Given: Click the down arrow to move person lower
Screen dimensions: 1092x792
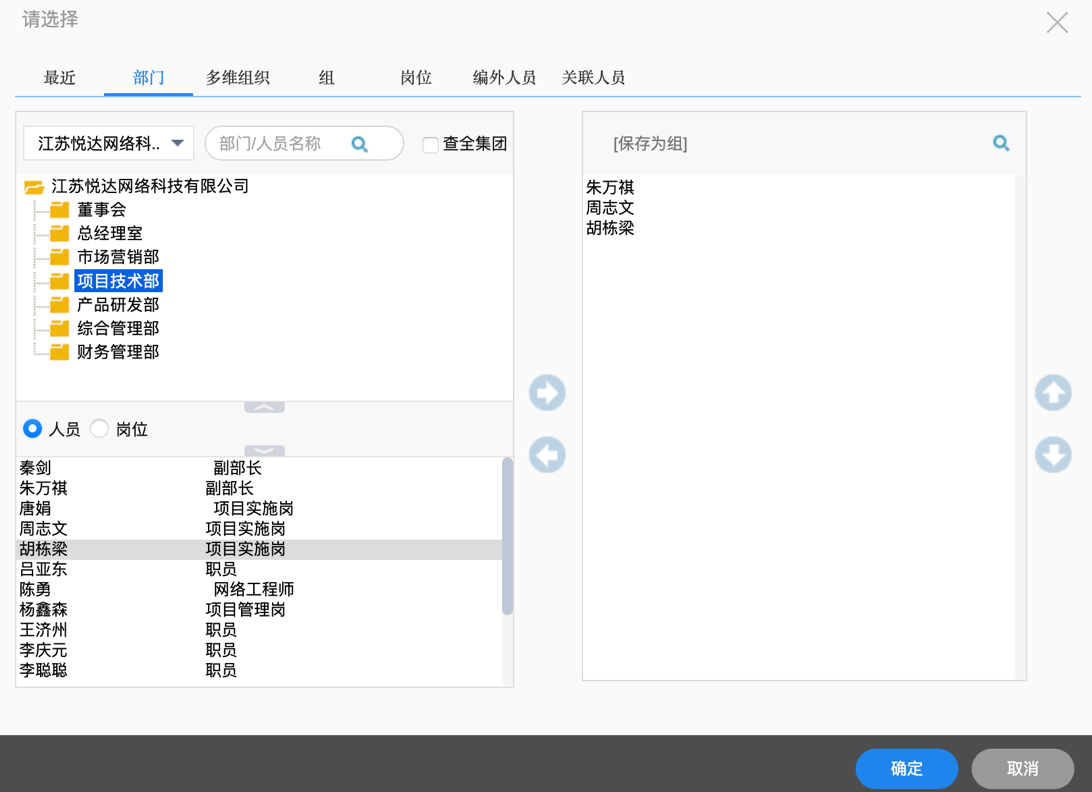Looking at the screenshot, I should pyautogui.click(x=1053, y=456).
